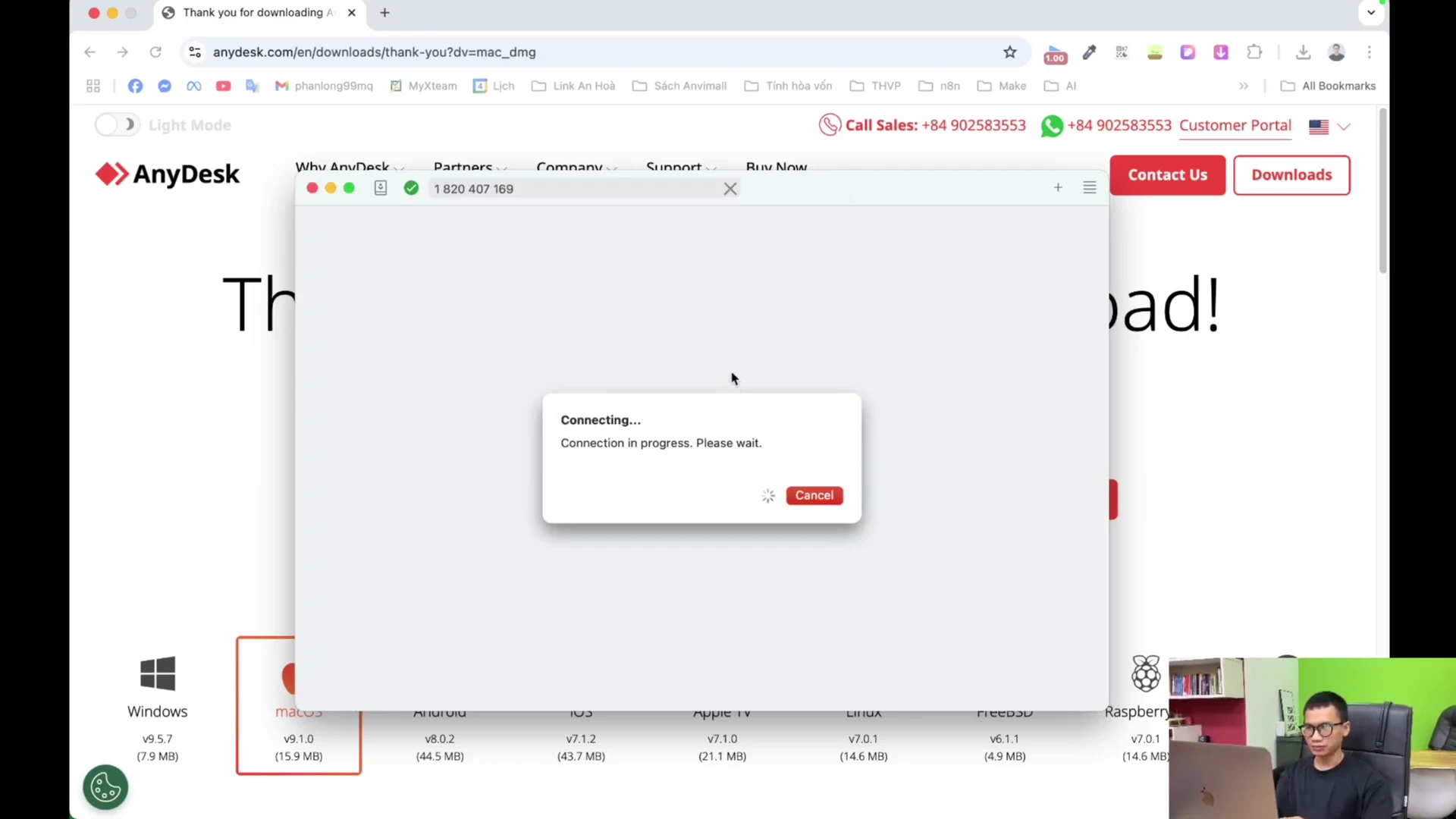Open the Support menu
1456x819 pixels.
point(680,167)
